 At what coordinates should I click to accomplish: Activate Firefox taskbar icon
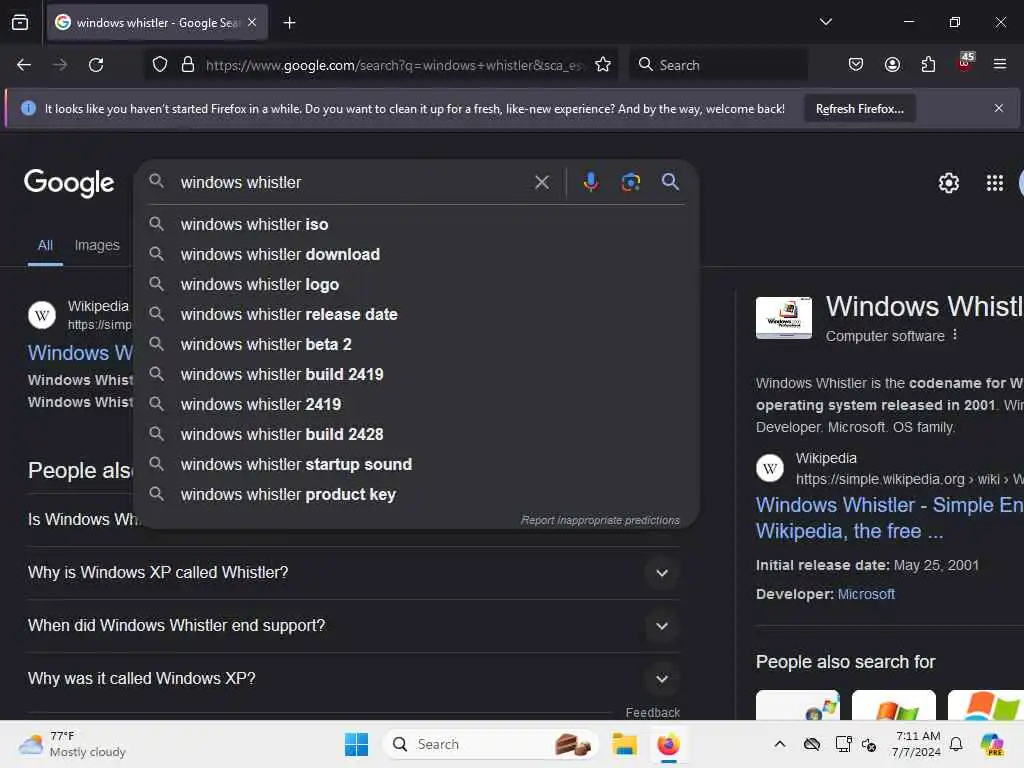pyautogui.click(x=668, y=744)
